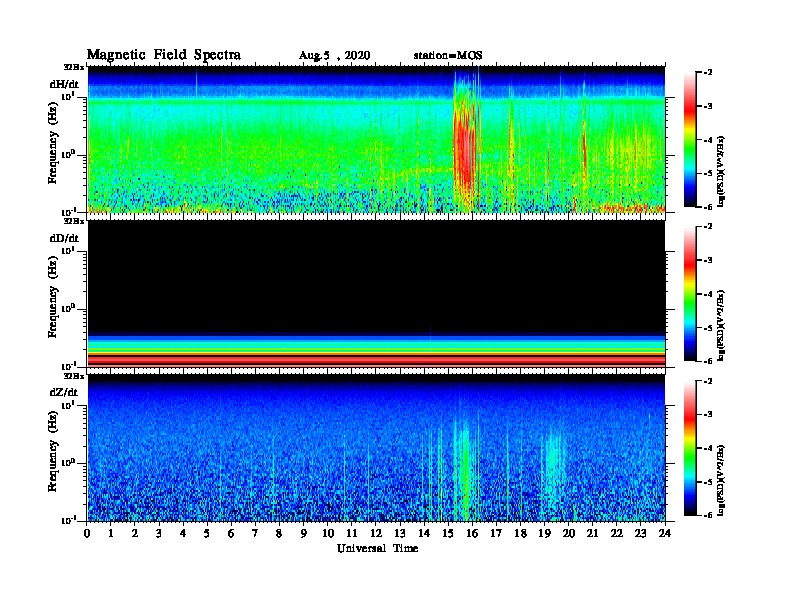The image size is (792, 612).
Task: Click "-3" on the dZ/dt color scale
Action: coord(708,415)
